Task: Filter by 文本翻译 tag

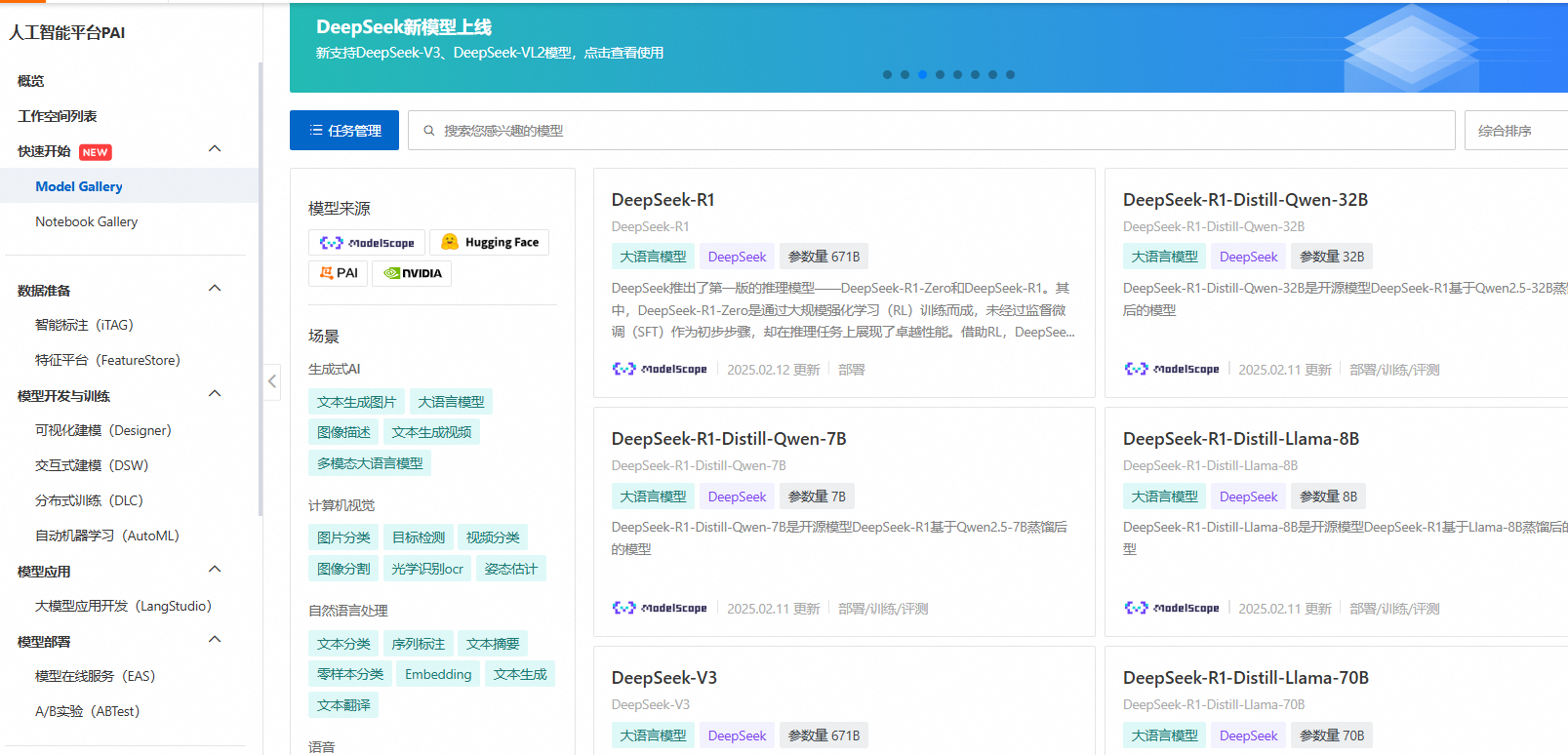Action: (x=343, y=705)
